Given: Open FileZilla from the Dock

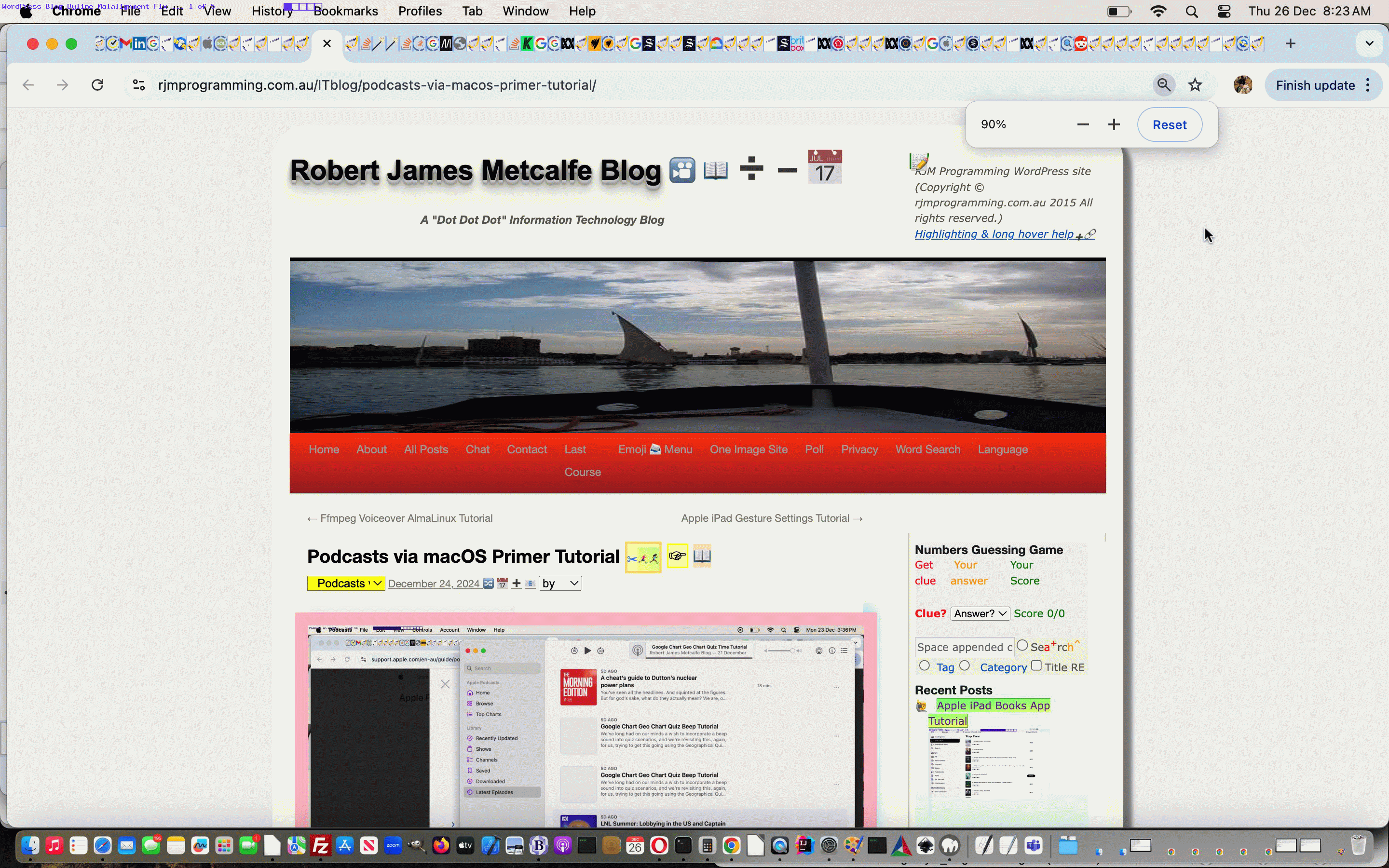Looking at the screenshot, I should (320, 846).
